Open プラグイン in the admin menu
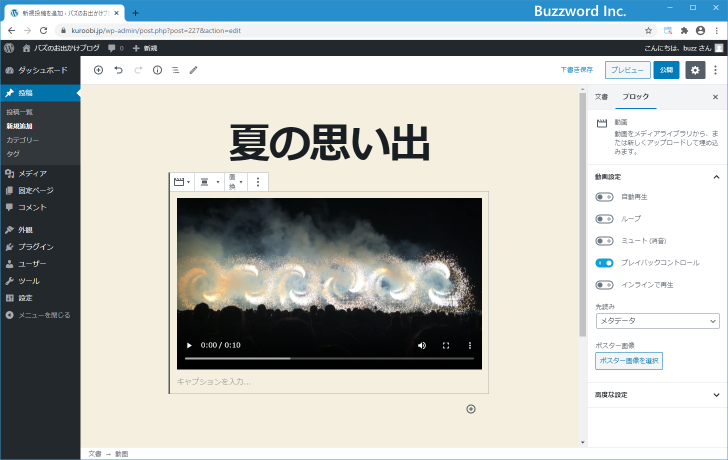Screen dimensions: 728x460 click(40, 247)
